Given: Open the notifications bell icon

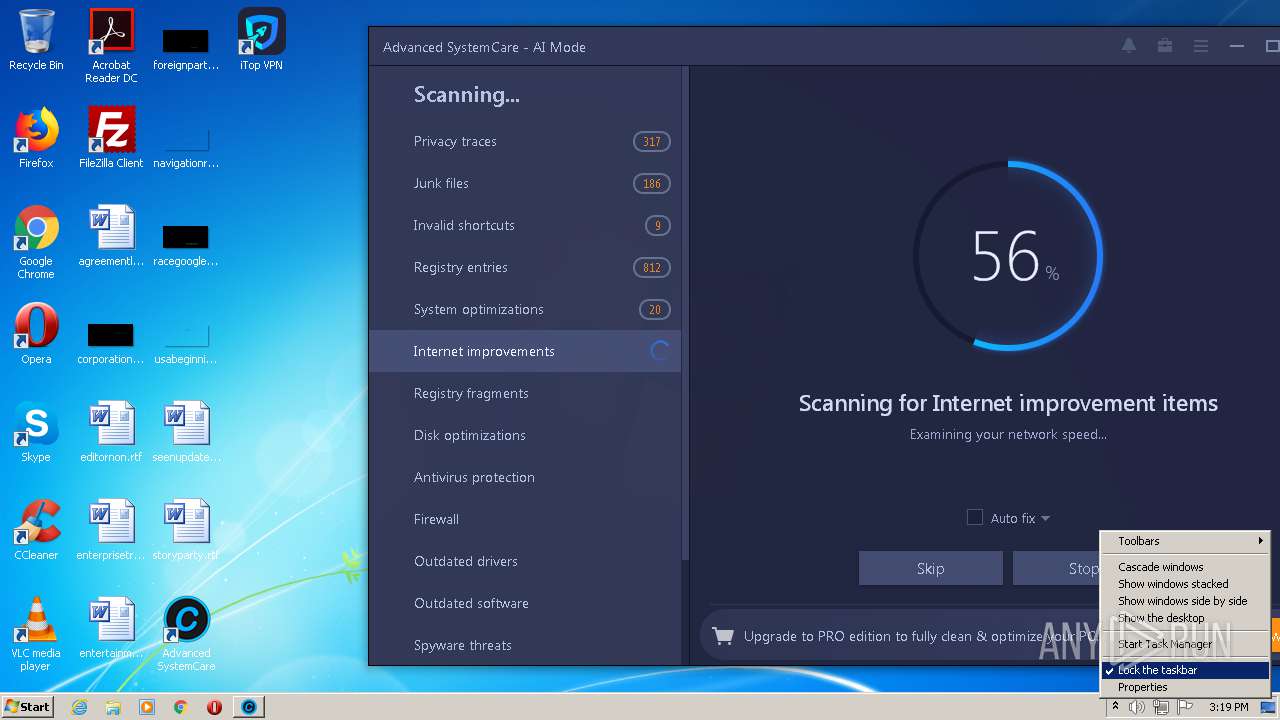Looking at the screenshot, I should [x=1128, y=46].
